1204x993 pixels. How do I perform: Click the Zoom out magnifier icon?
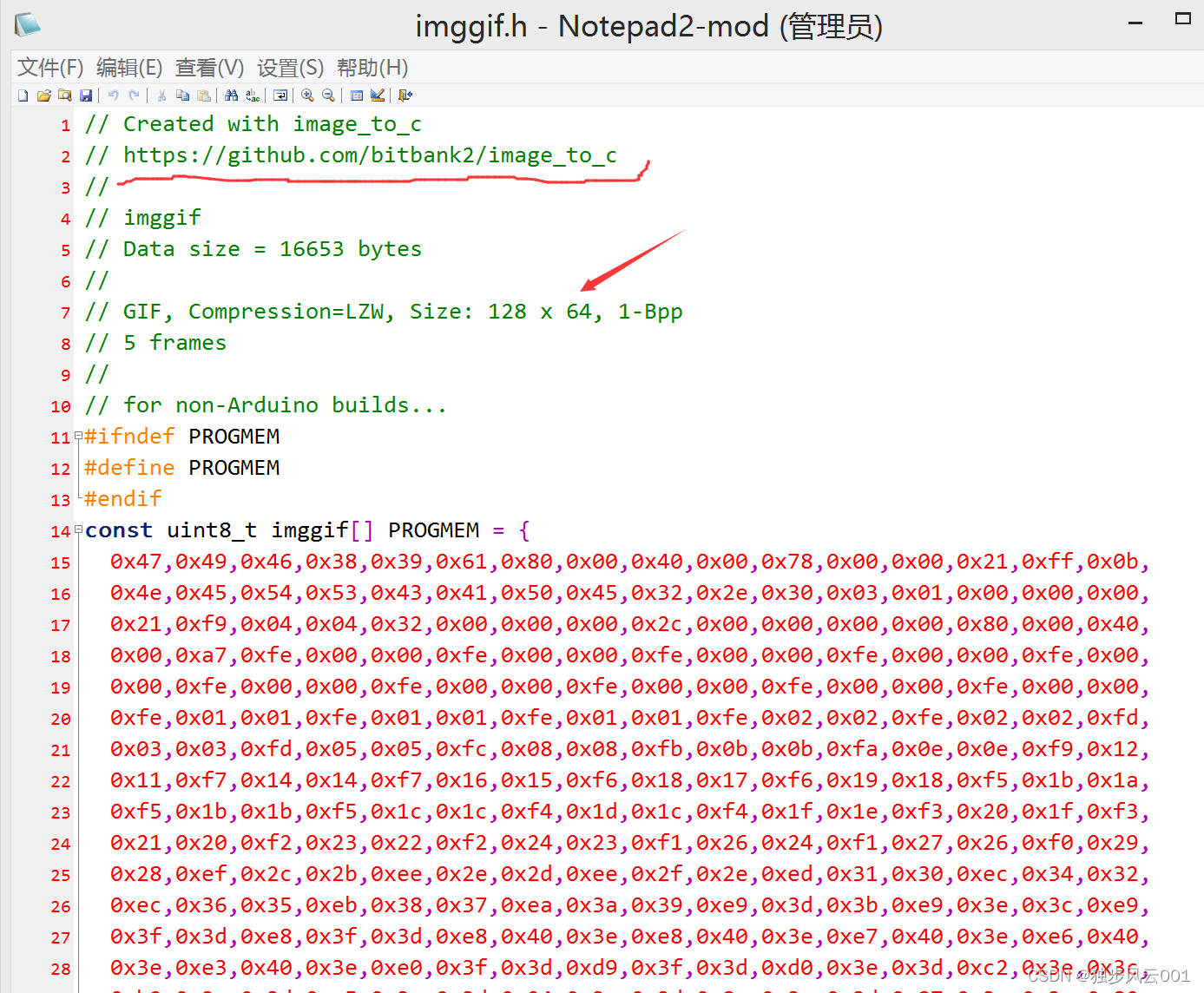coord(328,95)
